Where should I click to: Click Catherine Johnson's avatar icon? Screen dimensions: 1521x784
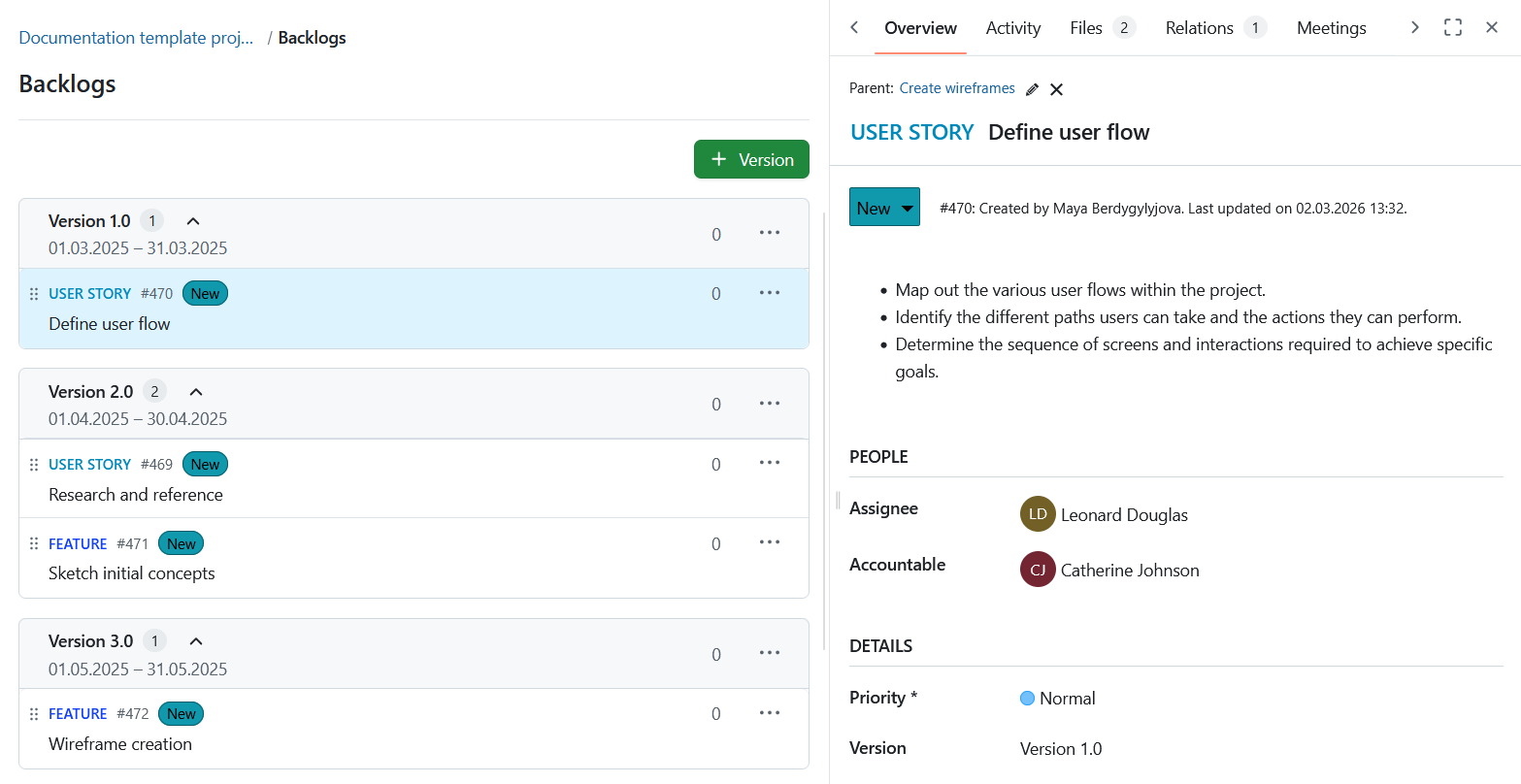[x=1038, y=570]
